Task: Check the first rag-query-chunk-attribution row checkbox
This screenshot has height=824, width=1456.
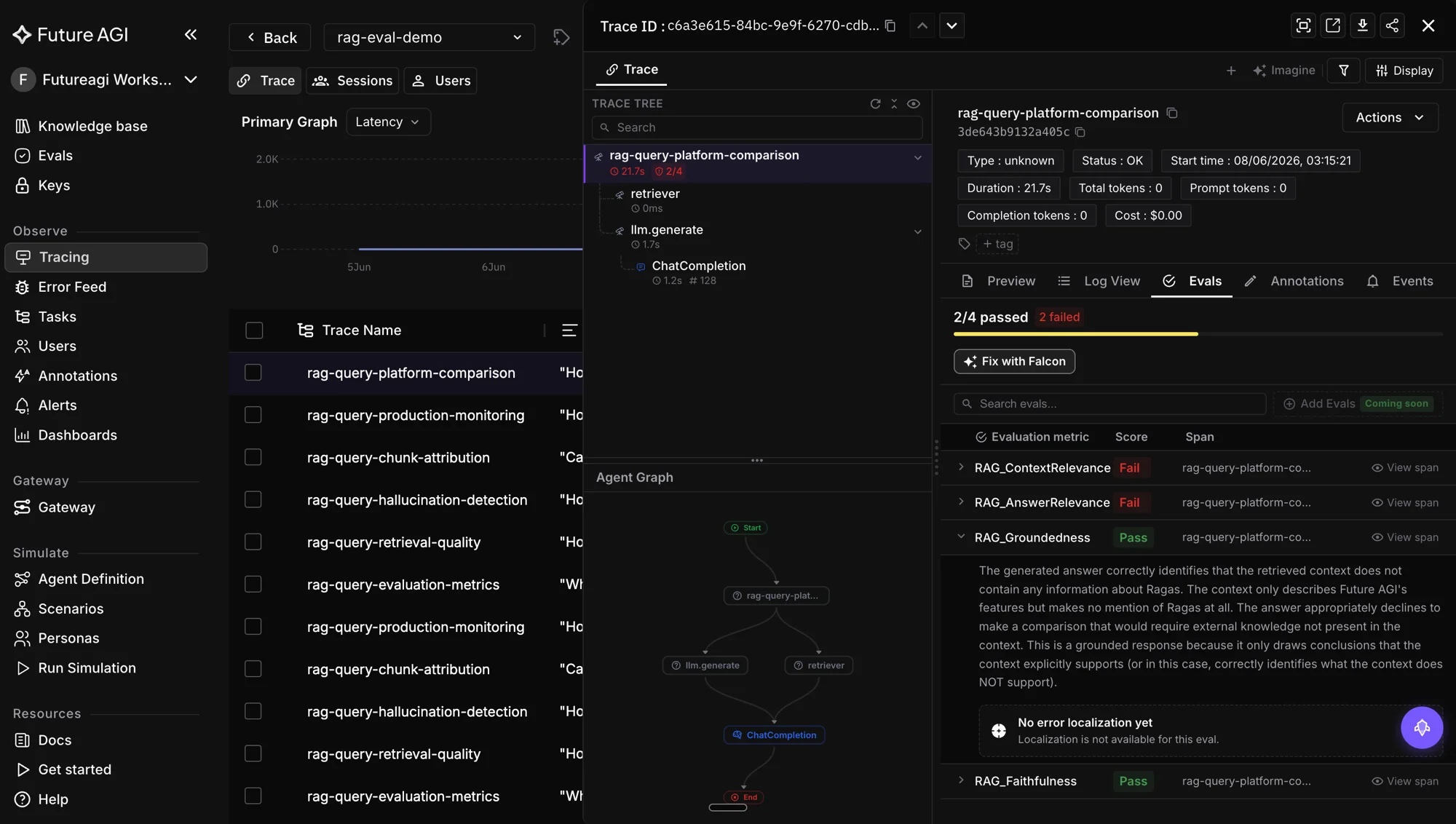Action: [x=253, y=457]
